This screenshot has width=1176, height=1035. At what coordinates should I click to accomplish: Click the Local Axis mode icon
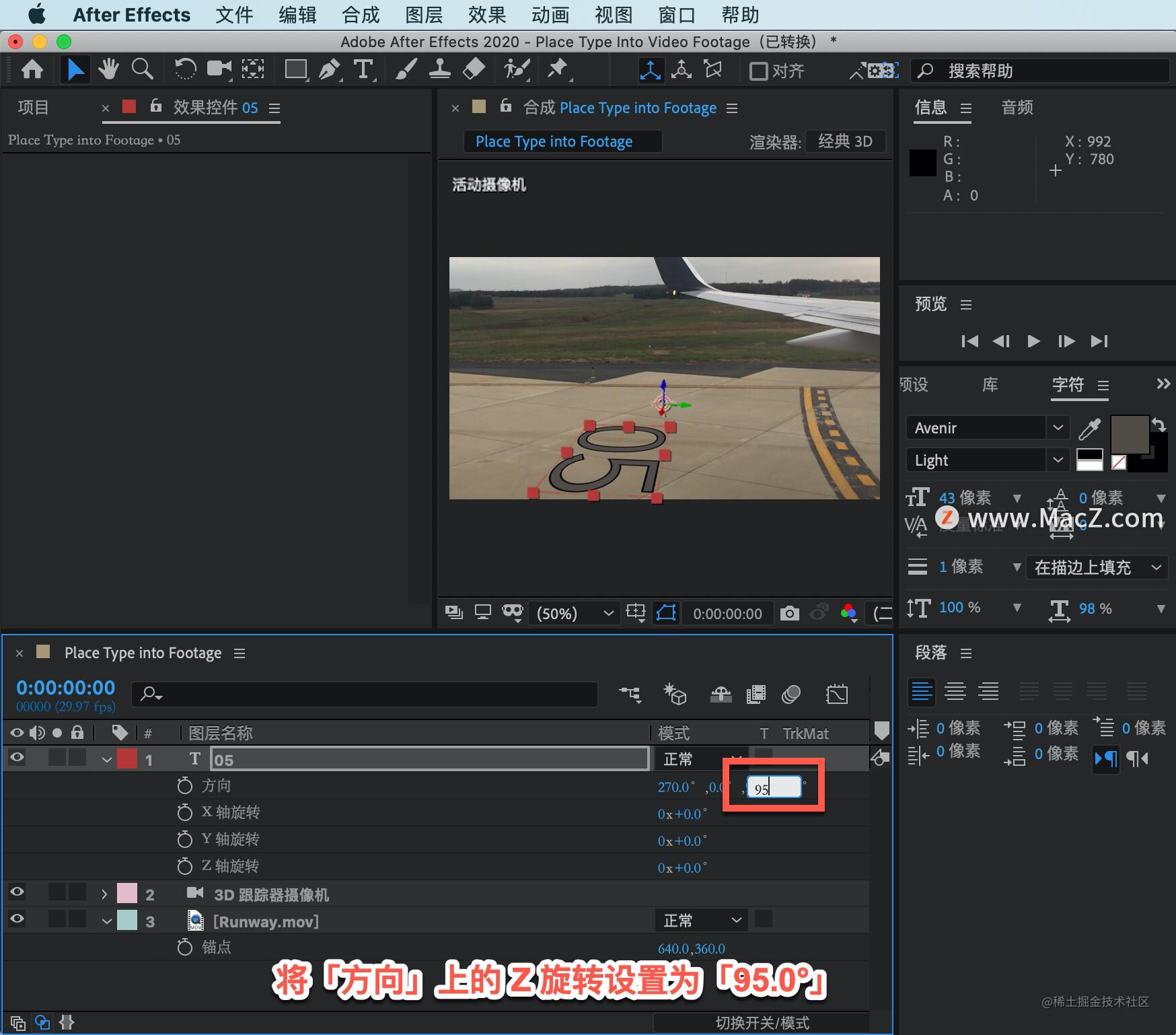pos(650,70)
